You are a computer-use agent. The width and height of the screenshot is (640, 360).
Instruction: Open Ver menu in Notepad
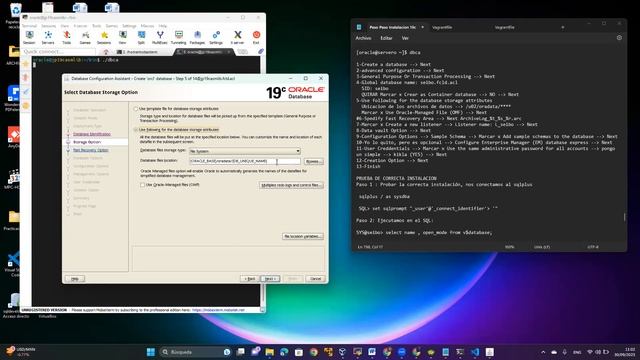pyautogui.click(x=405, y=38)
